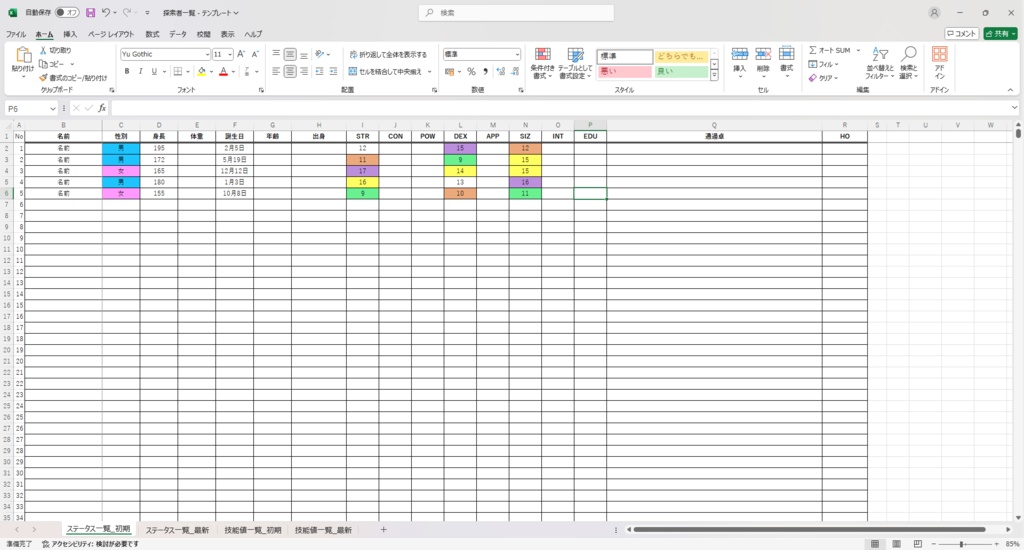Expand the AutoSum (オート SUM) dropdown arrow
The width and height of the screenshot is (1024, 550).
858,50
